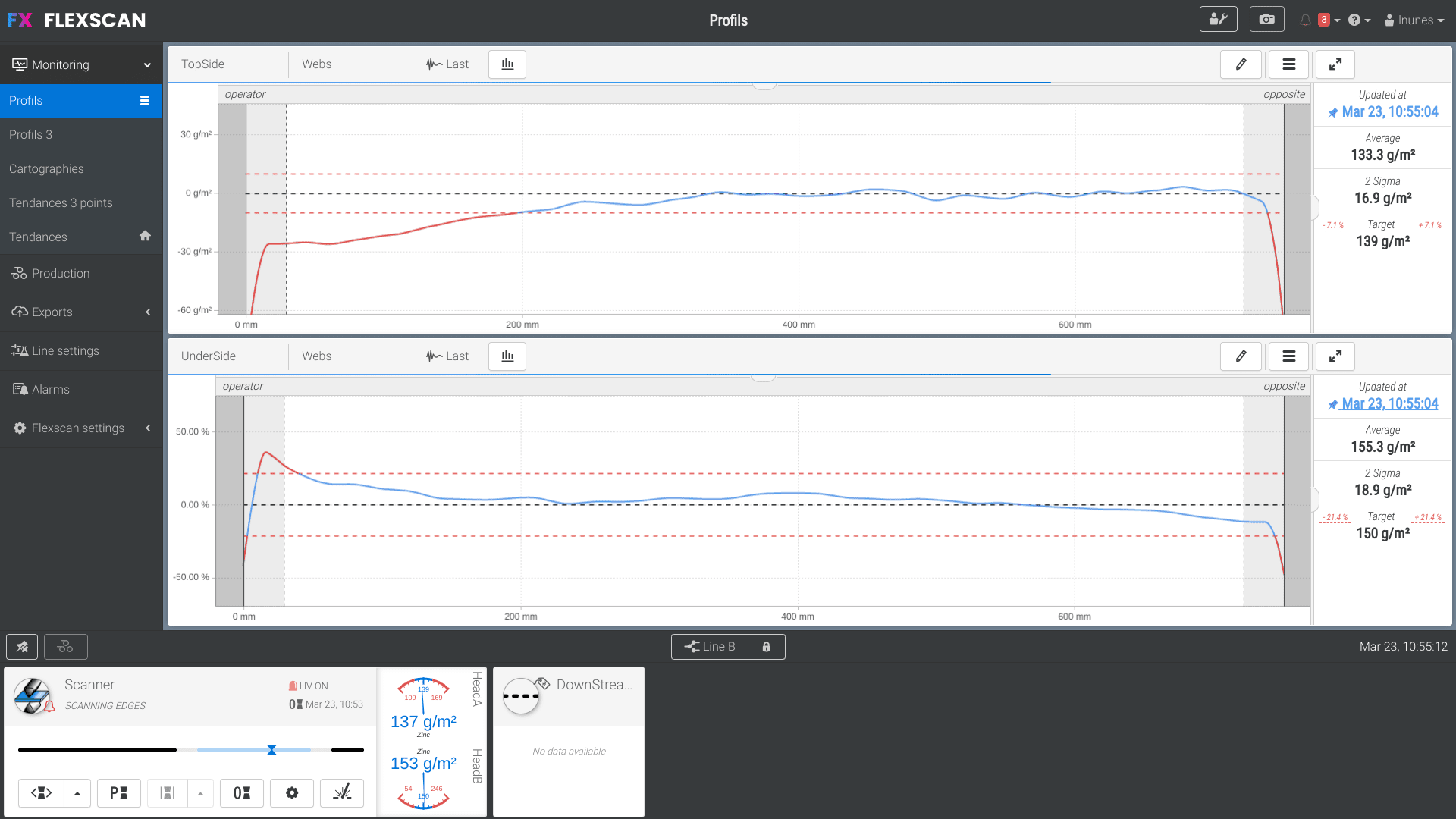Screen dimensions: 1456x819
Task: Open the user maintenance tools button
Action: coord(1218,20)
